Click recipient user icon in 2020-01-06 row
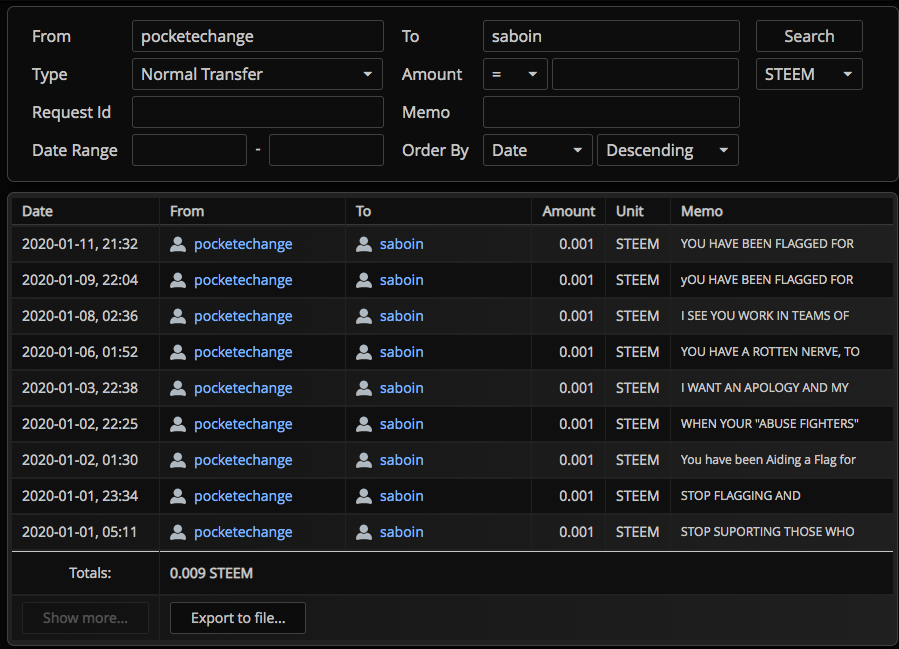The height and width of the screenshot is (649, 899). pos(364,352)
